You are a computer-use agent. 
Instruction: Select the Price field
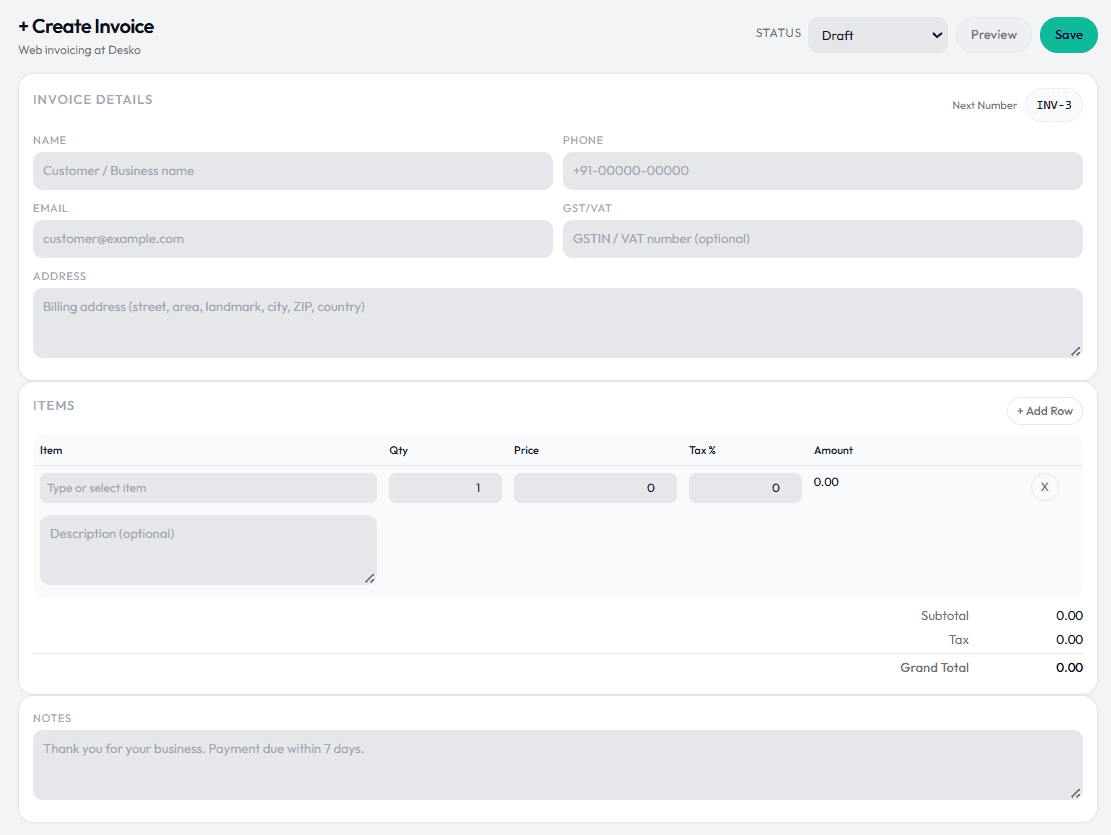tap(595, 487)
